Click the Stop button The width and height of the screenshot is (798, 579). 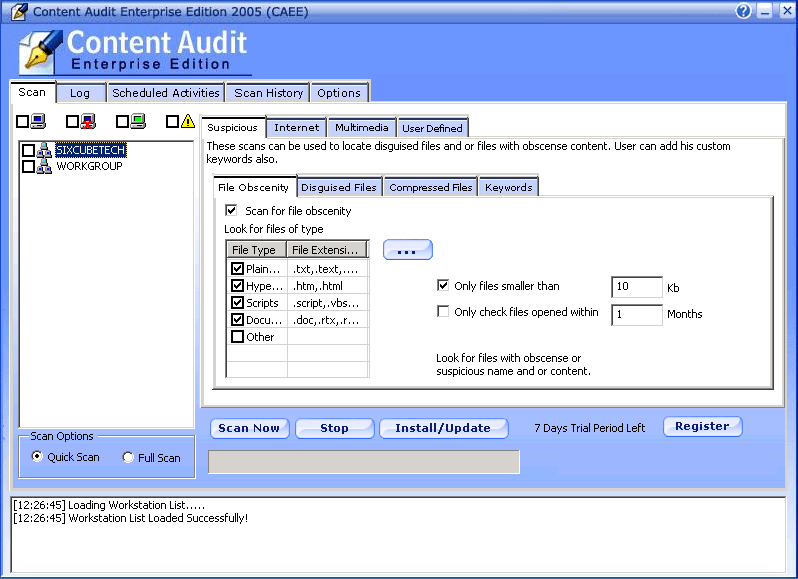point(334,428)
